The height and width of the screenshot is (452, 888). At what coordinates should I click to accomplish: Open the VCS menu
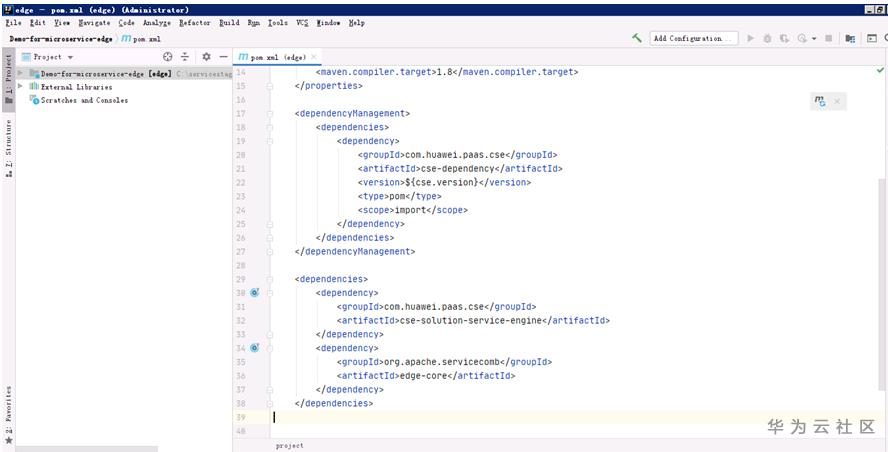pos(302,23)
